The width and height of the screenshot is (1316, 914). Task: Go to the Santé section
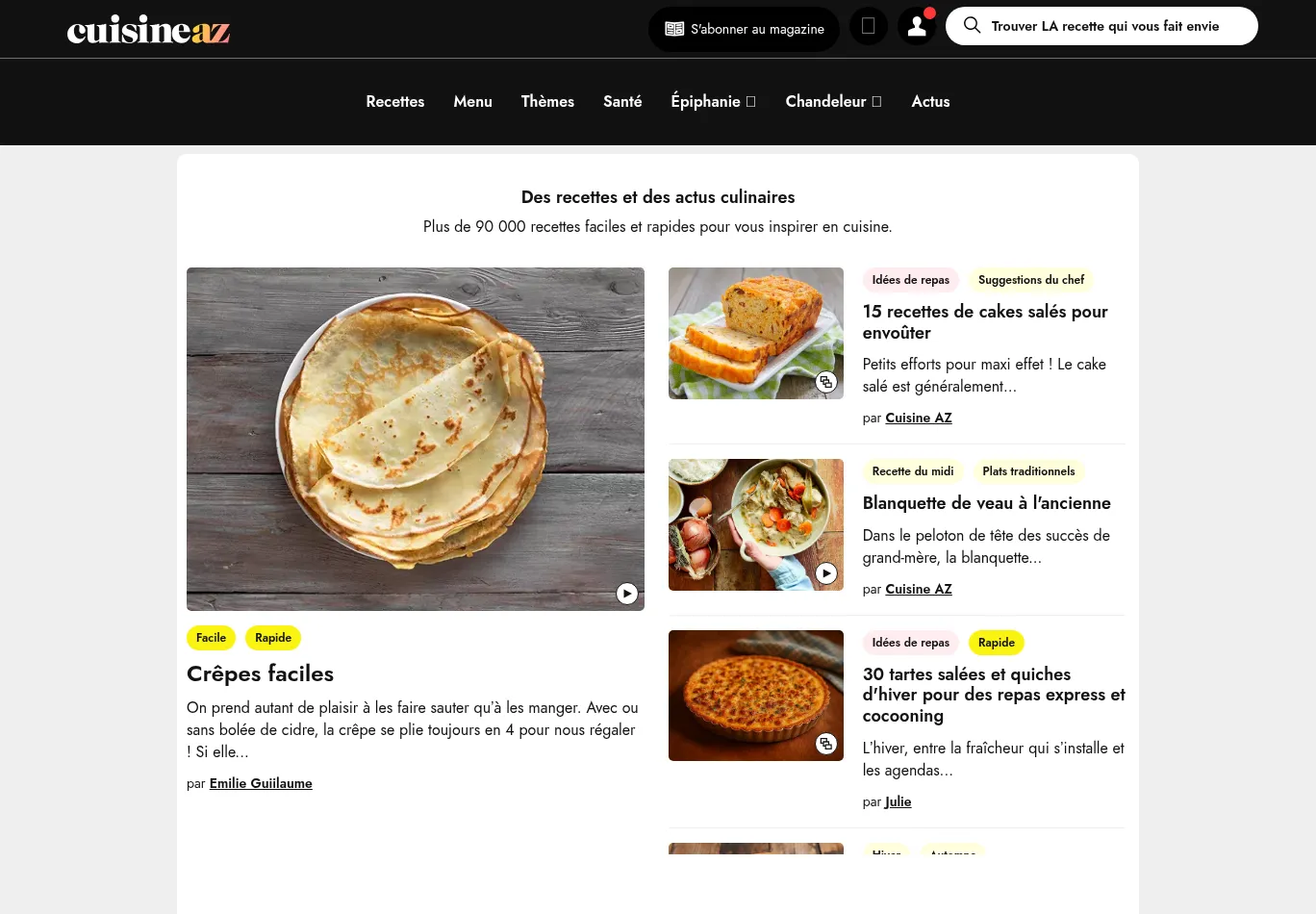tap(622, 101)
